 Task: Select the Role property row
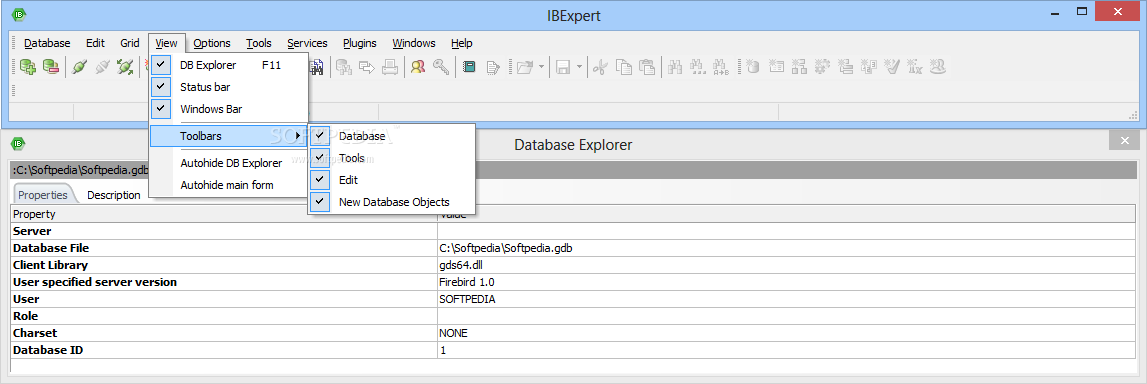(x=574, y=316)
